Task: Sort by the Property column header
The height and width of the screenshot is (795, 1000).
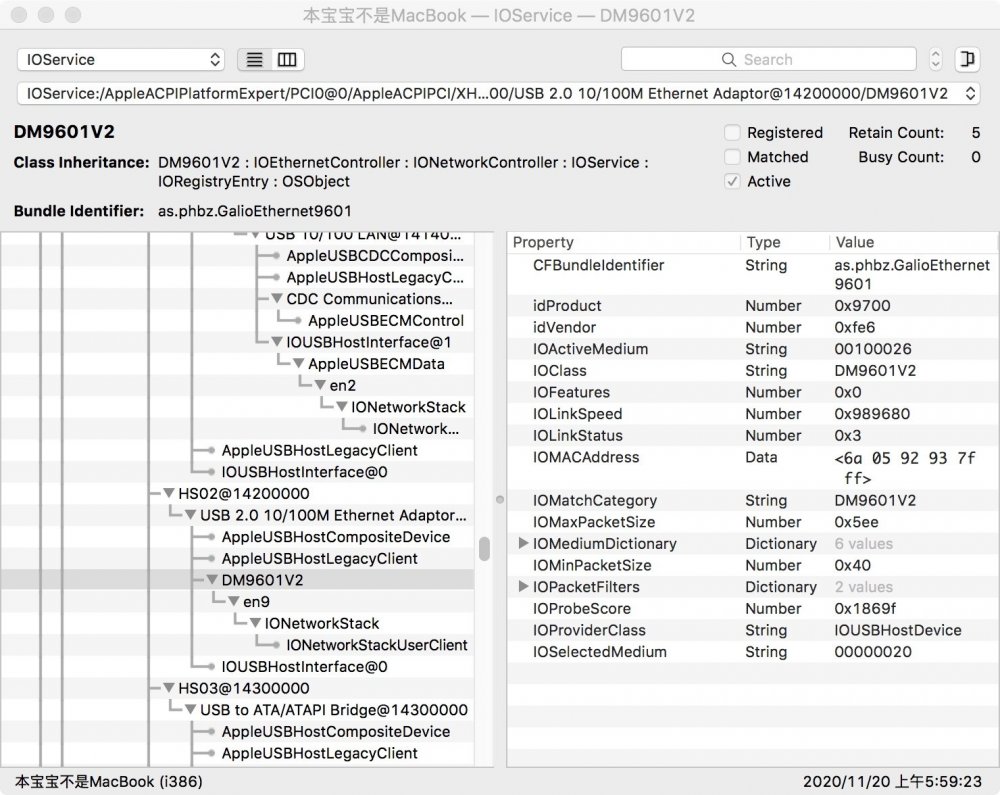Action: 624,242
